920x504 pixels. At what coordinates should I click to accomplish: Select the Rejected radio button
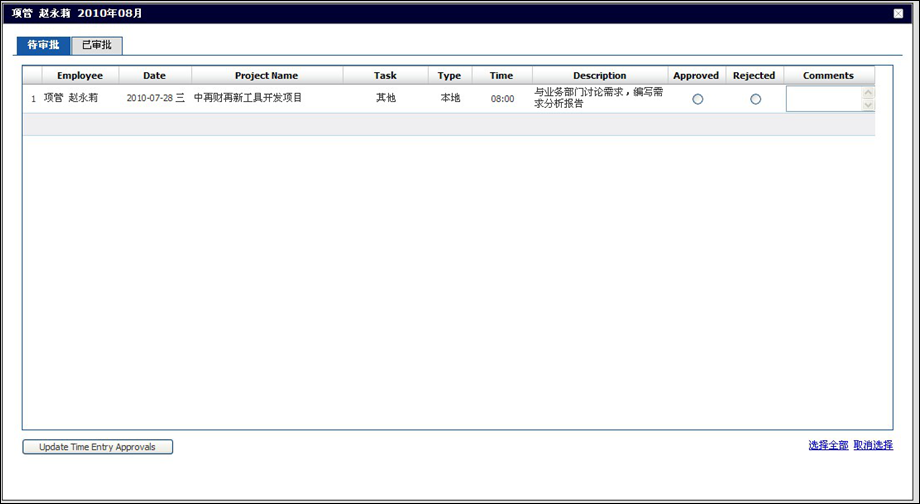755,99
